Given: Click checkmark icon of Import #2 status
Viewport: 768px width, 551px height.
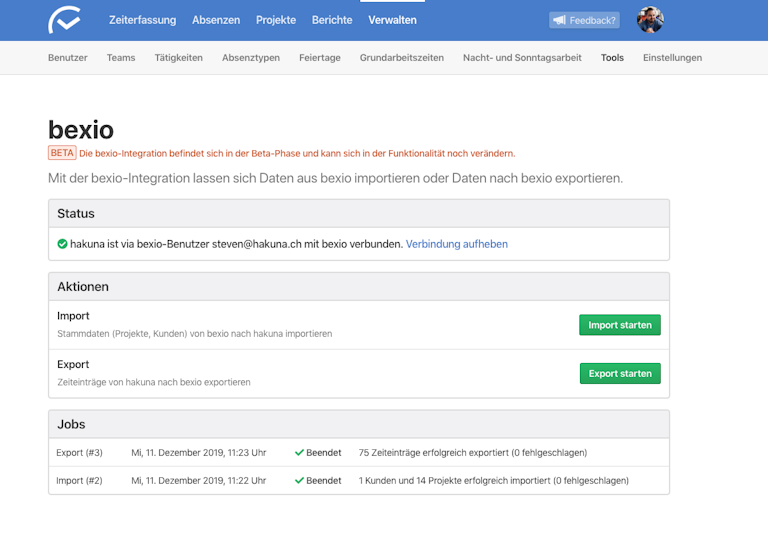Looking at the screenshot, I should (x=299, y=480).
